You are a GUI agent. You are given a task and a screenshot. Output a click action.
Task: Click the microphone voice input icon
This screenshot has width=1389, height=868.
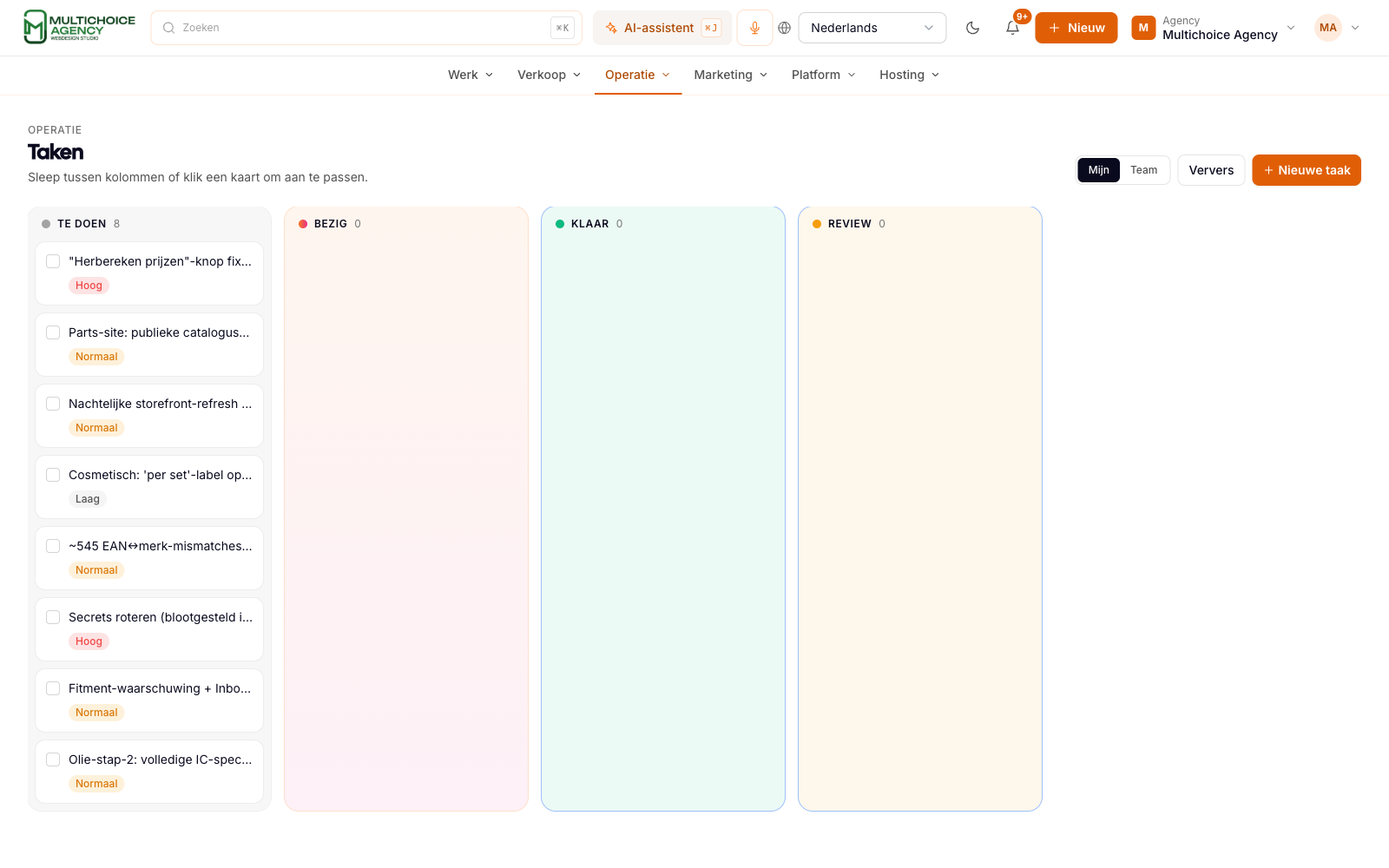754,28
